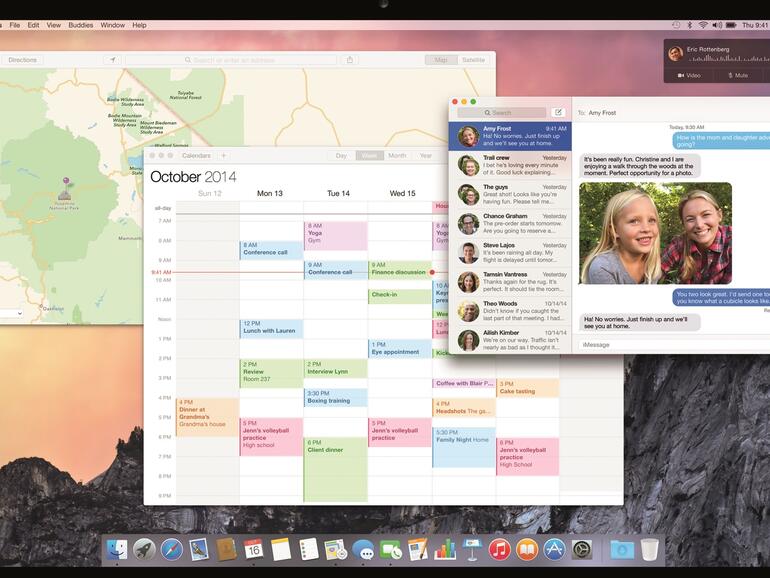Launch Keynote podium icon in dock
The image size is (770, 578).
pyautogui.click(x=472, y=550)
